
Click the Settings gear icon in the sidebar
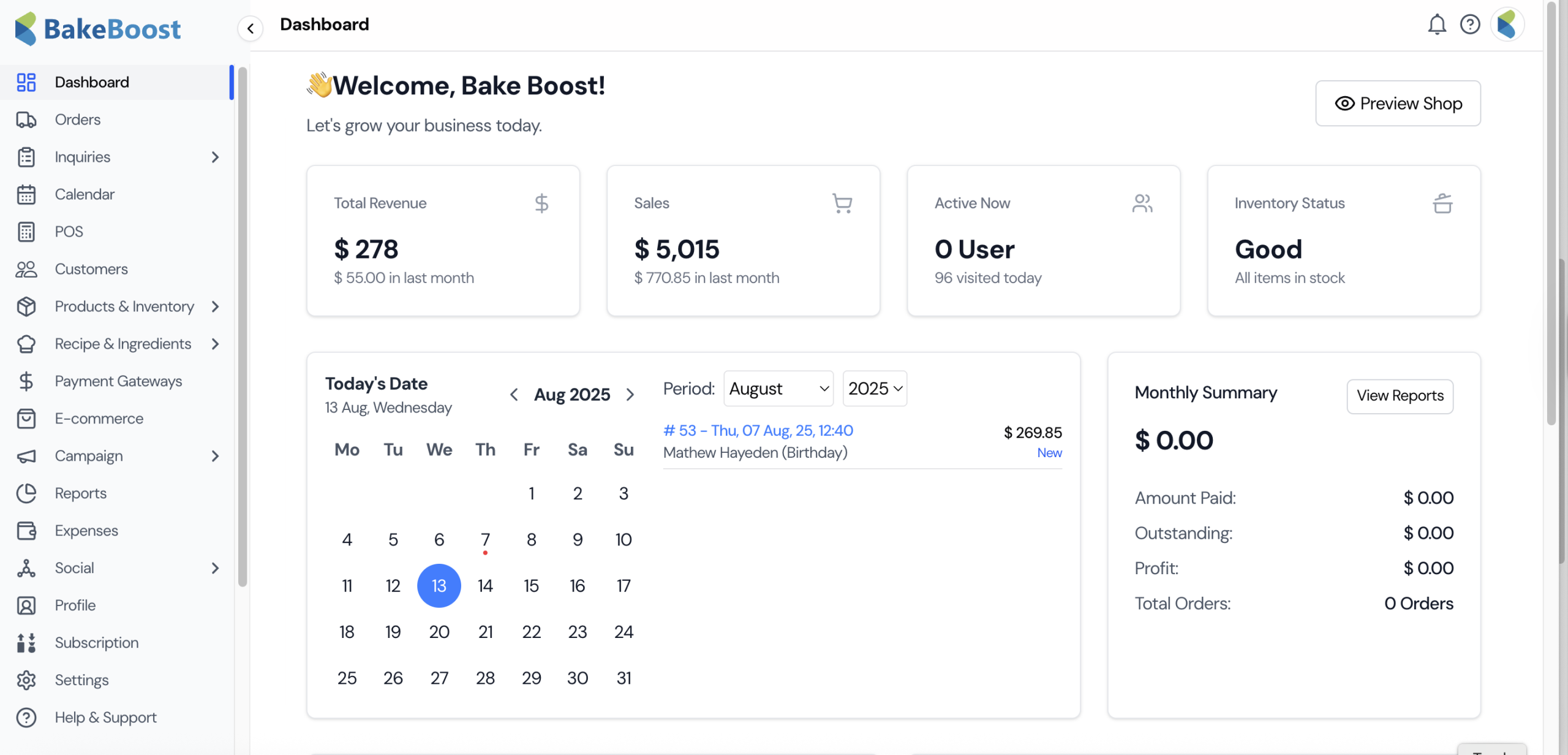(x=26, y=680)
